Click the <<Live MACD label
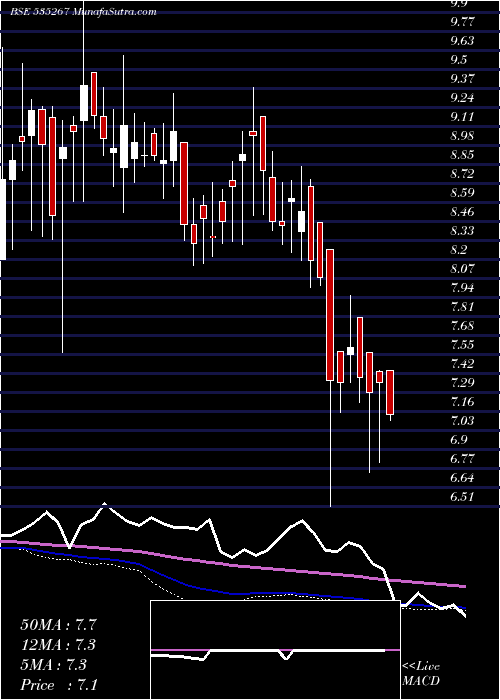Viewport: 500px width, 700px height. tap(421, 674)
